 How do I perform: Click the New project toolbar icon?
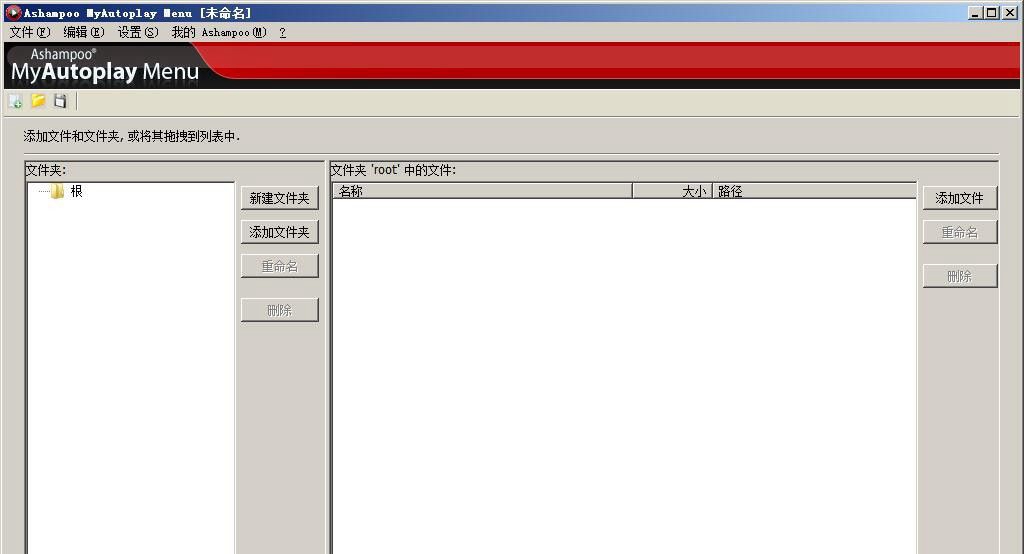[x=15, y=101]
